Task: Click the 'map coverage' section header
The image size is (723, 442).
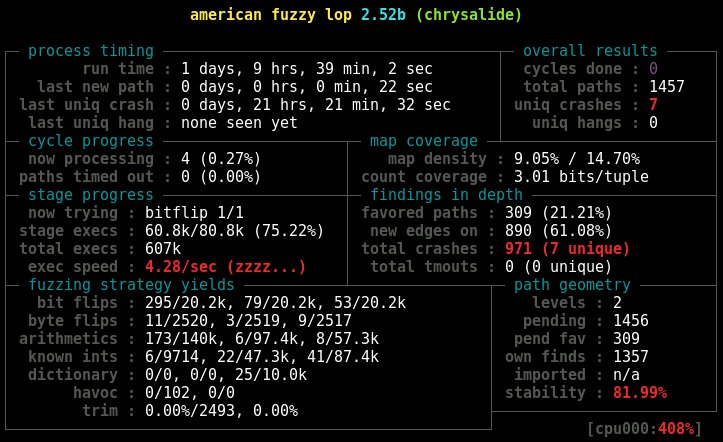Action: (x=424, y=141)
